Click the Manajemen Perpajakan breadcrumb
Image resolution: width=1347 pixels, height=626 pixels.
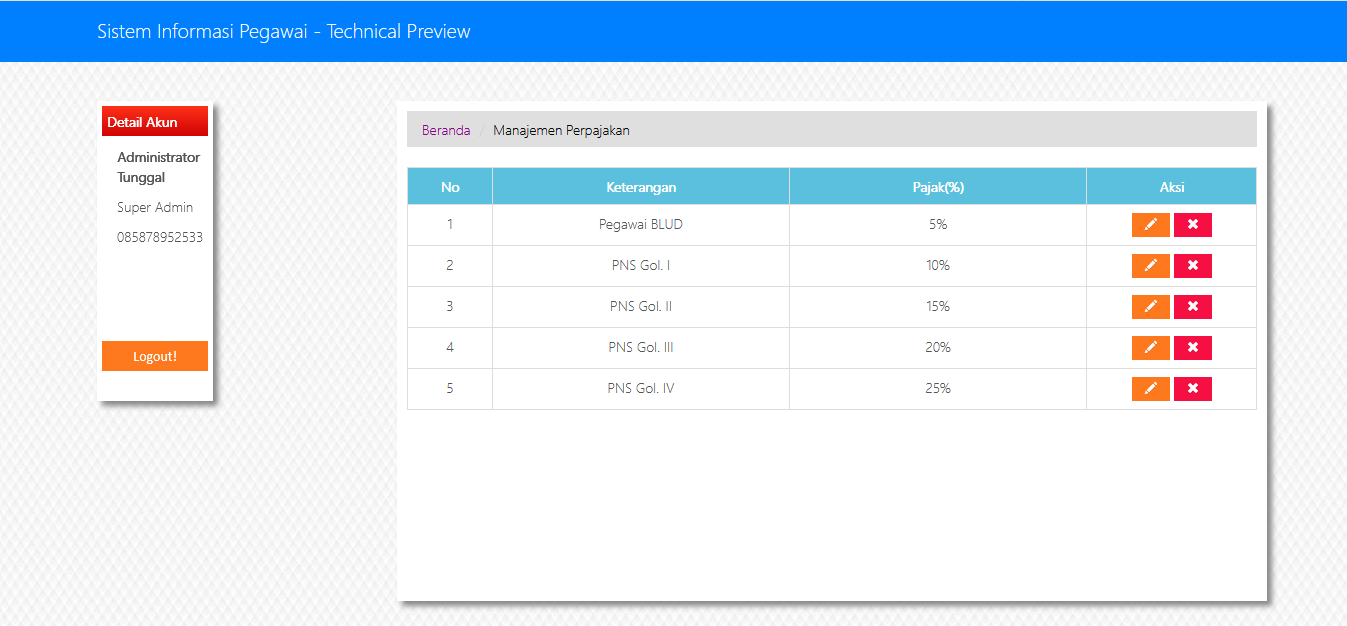pyautogui.click(x=561, y=130)
